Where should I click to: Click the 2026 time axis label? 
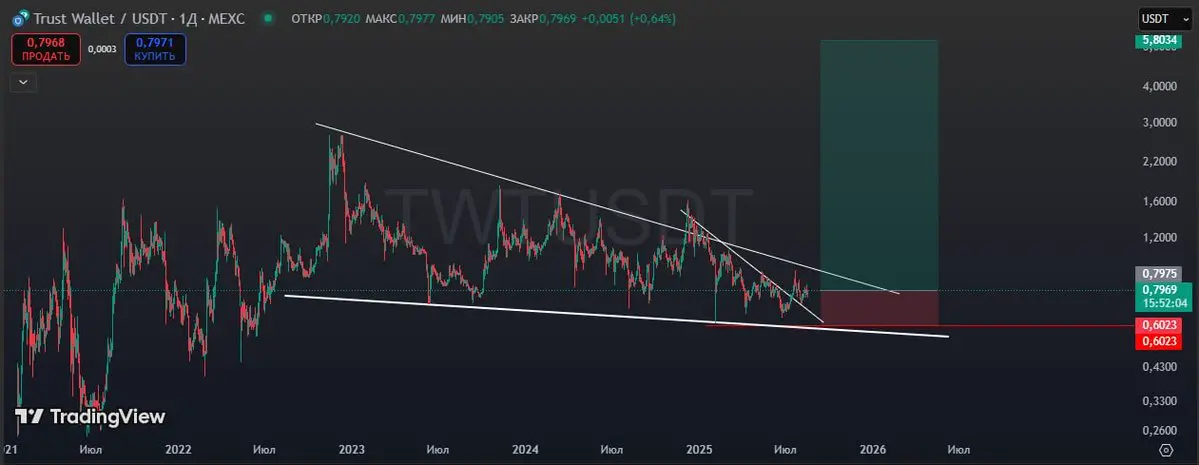point(873,450)
